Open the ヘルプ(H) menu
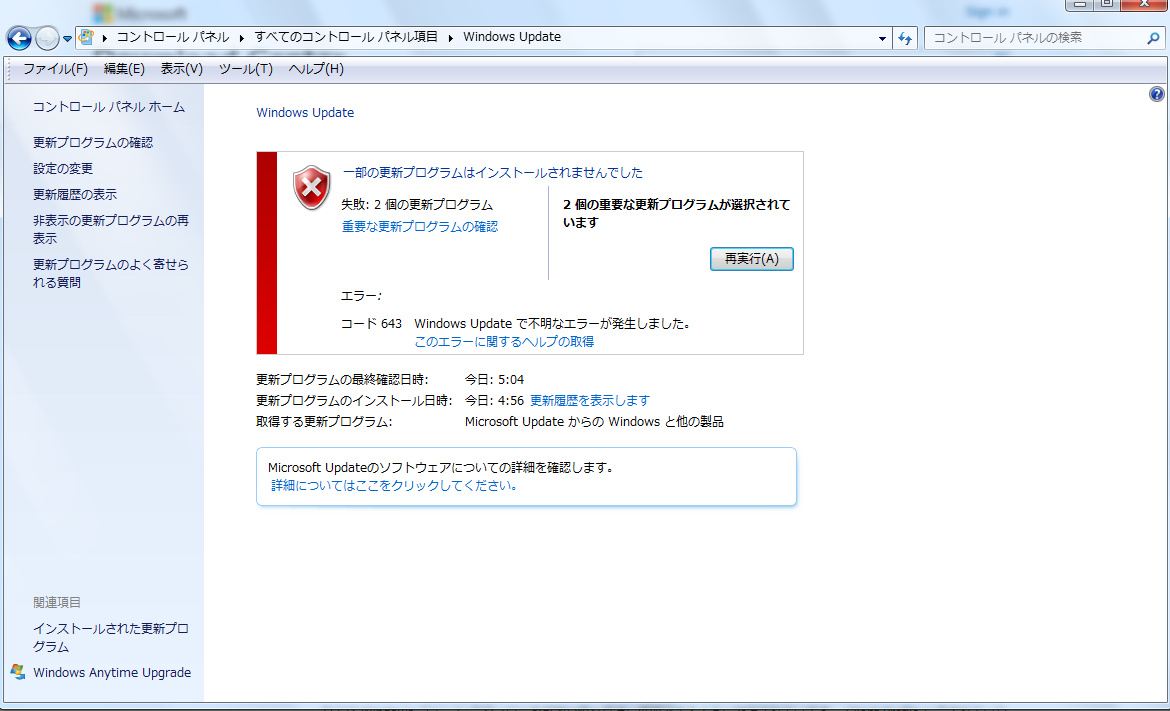This screenshot has width=1170, height=711. [x=316, y=69]
